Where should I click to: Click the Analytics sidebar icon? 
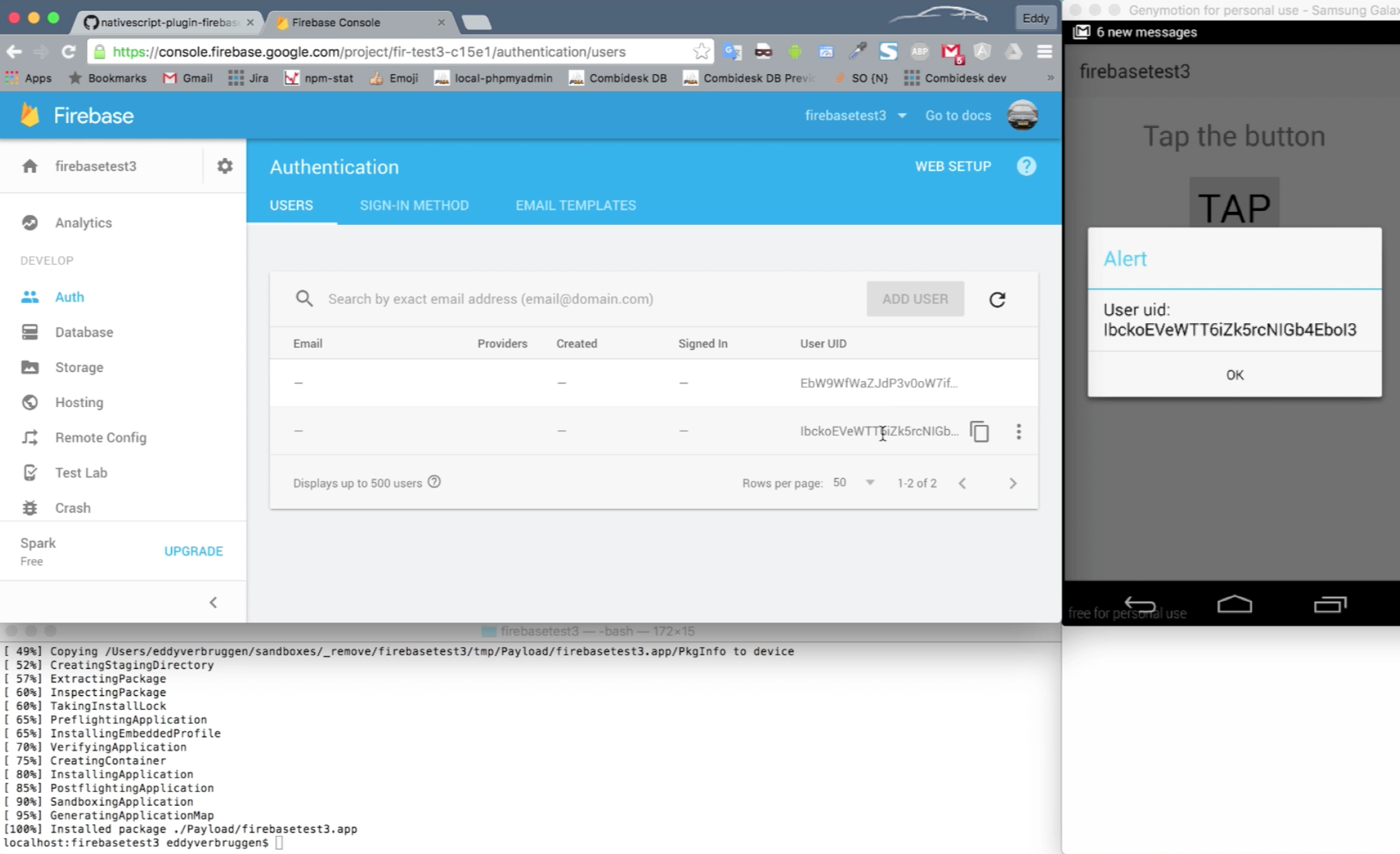(29, 223)
